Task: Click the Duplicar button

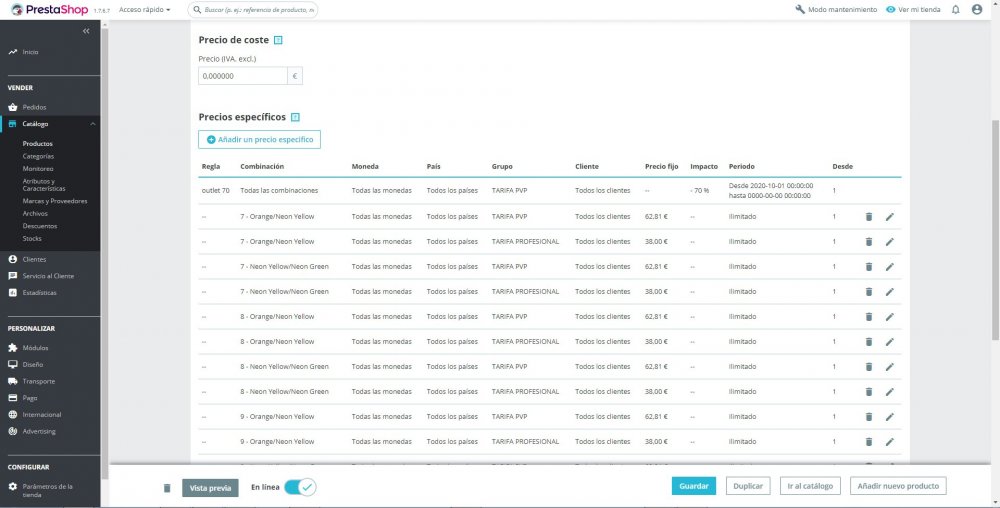Action: coord(748,486)
